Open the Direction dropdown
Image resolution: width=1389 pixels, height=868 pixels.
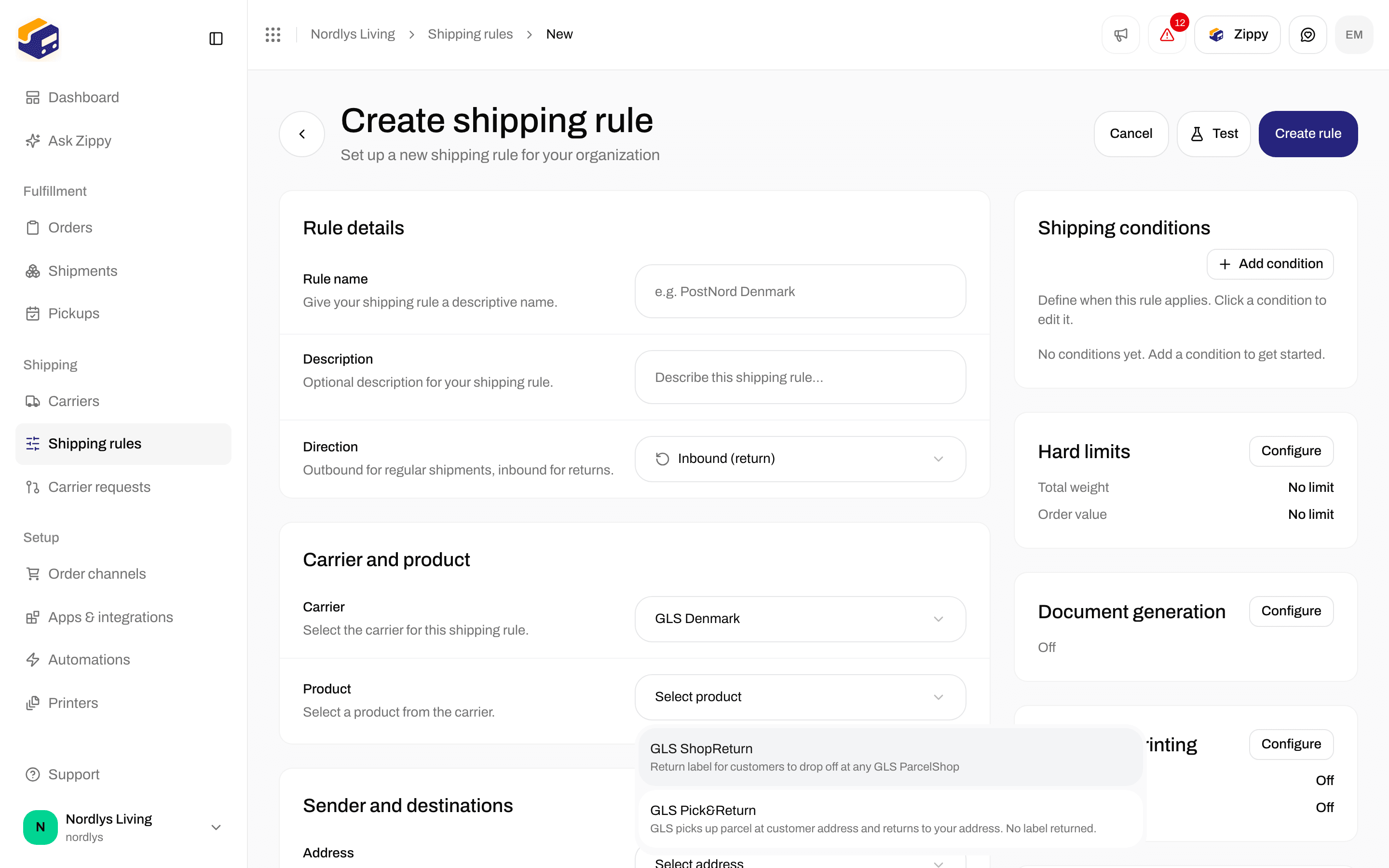tap(800, 459)
